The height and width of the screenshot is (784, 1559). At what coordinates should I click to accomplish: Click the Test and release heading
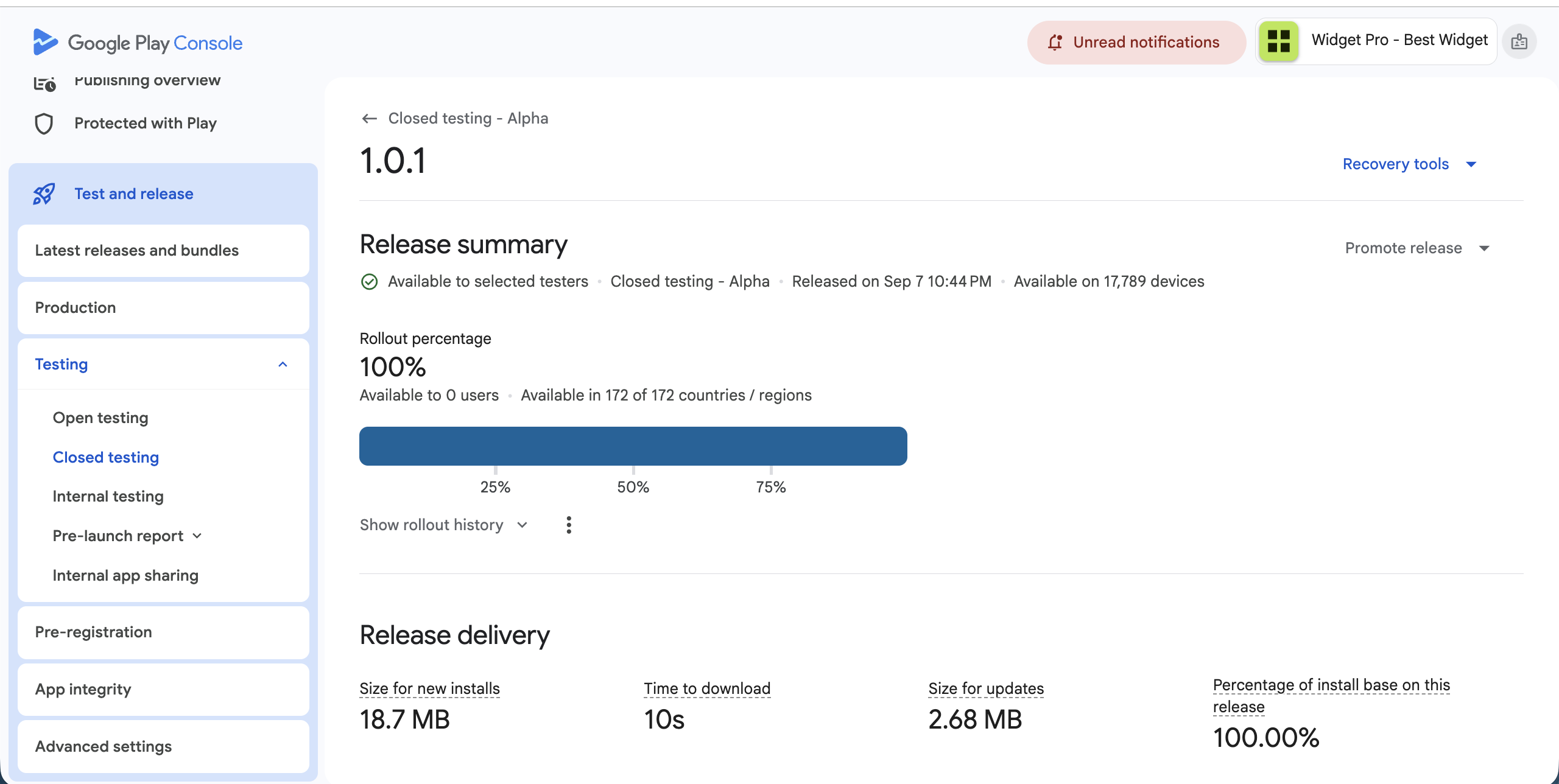coord(134,194)
